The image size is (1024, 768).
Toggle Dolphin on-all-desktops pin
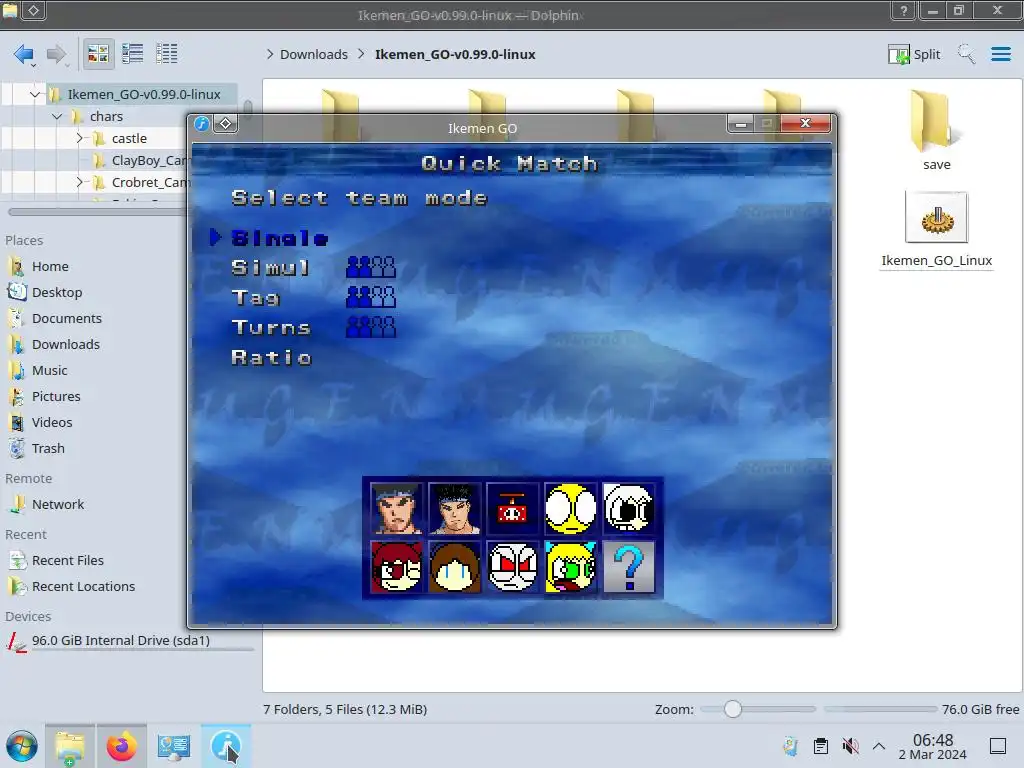(34, 10)
